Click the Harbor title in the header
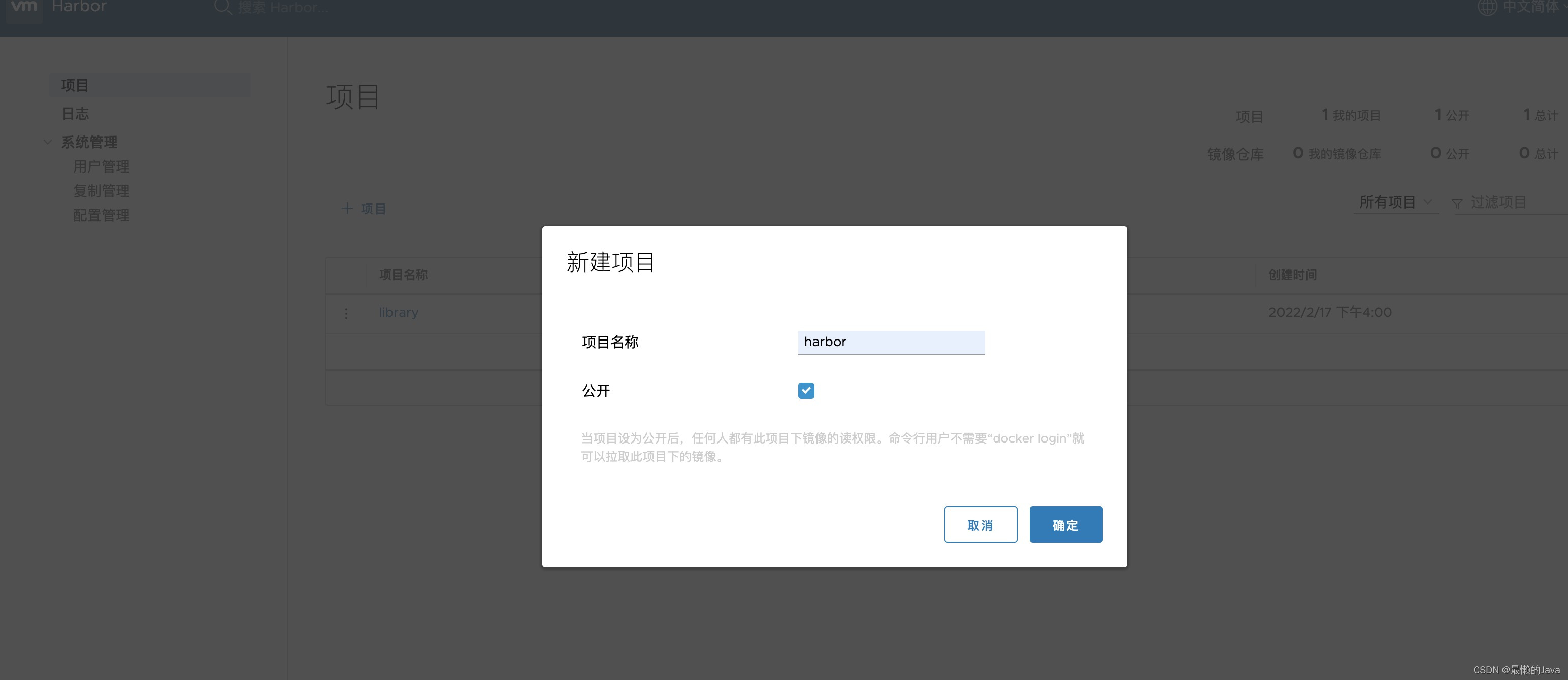 [79, 7]
